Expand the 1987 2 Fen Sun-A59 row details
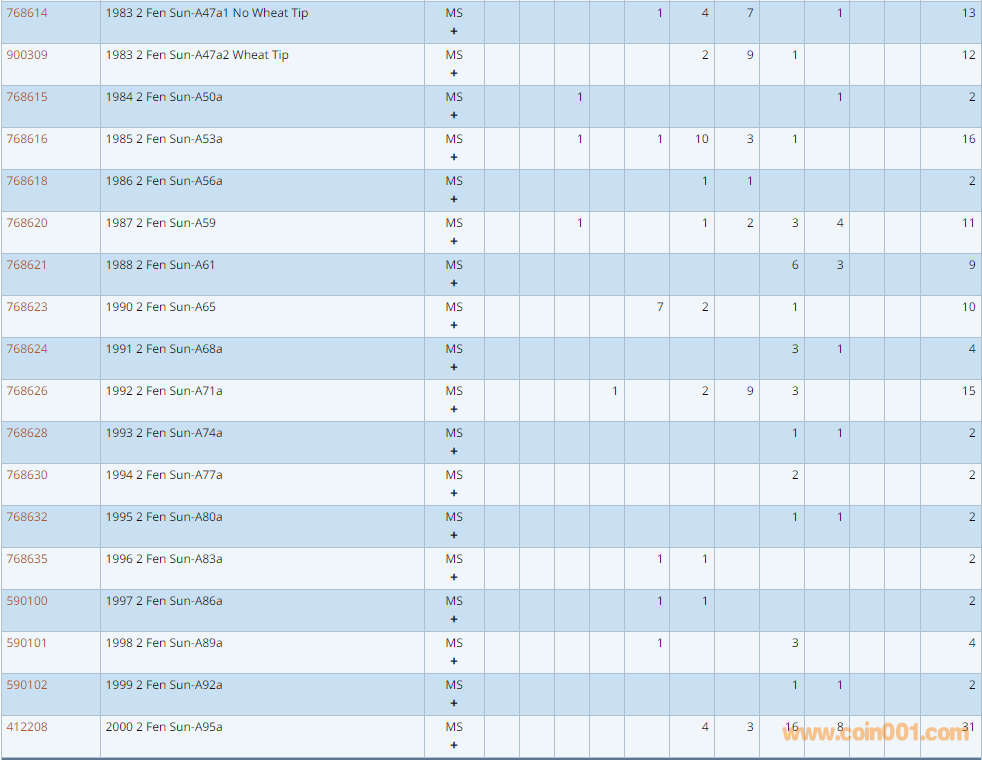The width and height of the screenshot is (982, 760). coord(454,241)
